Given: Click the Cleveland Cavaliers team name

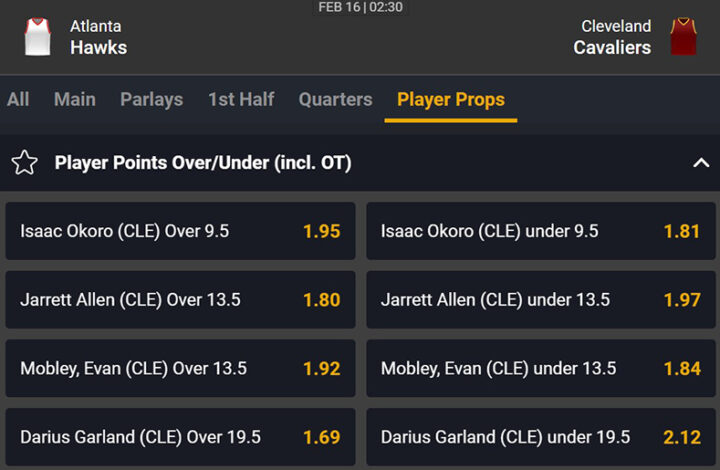Looking at the screenshot, I should pos(612,37).
